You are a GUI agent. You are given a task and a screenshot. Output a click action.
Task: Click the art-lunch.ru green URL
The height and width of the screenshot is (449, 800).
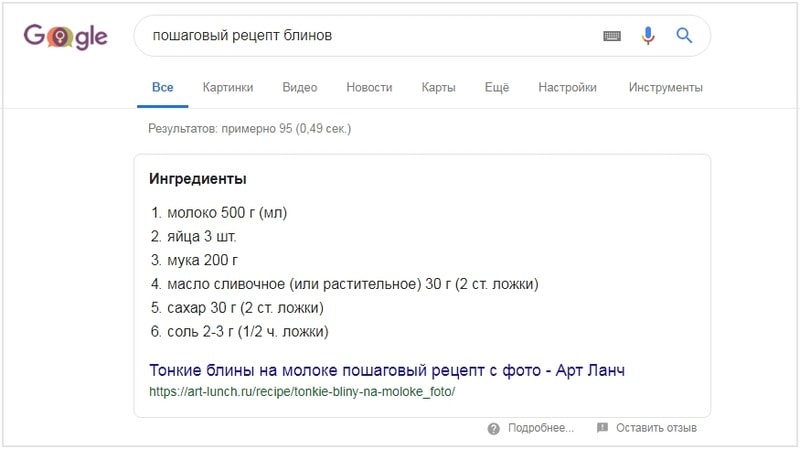pyautogui.click(x=302, y=392)
